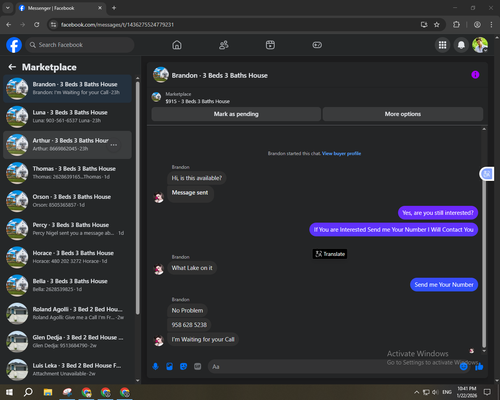Go back in browser
This screenshot has width=500, height=400.
pyautogui.click(x=9, y=25)
